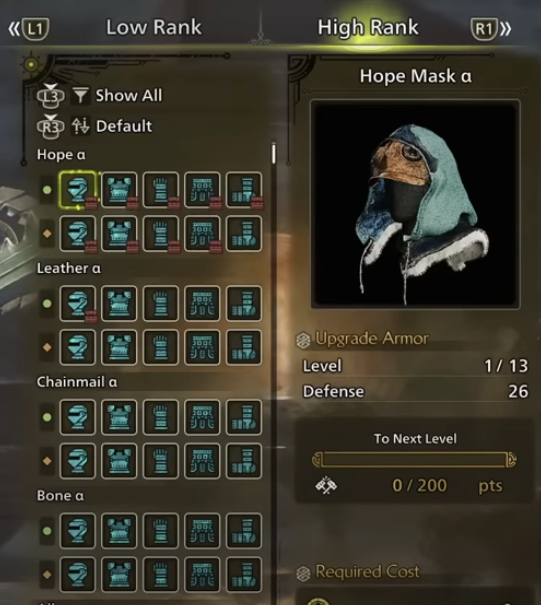Pick Chainmail α waist armor in green-dot row

202,417
